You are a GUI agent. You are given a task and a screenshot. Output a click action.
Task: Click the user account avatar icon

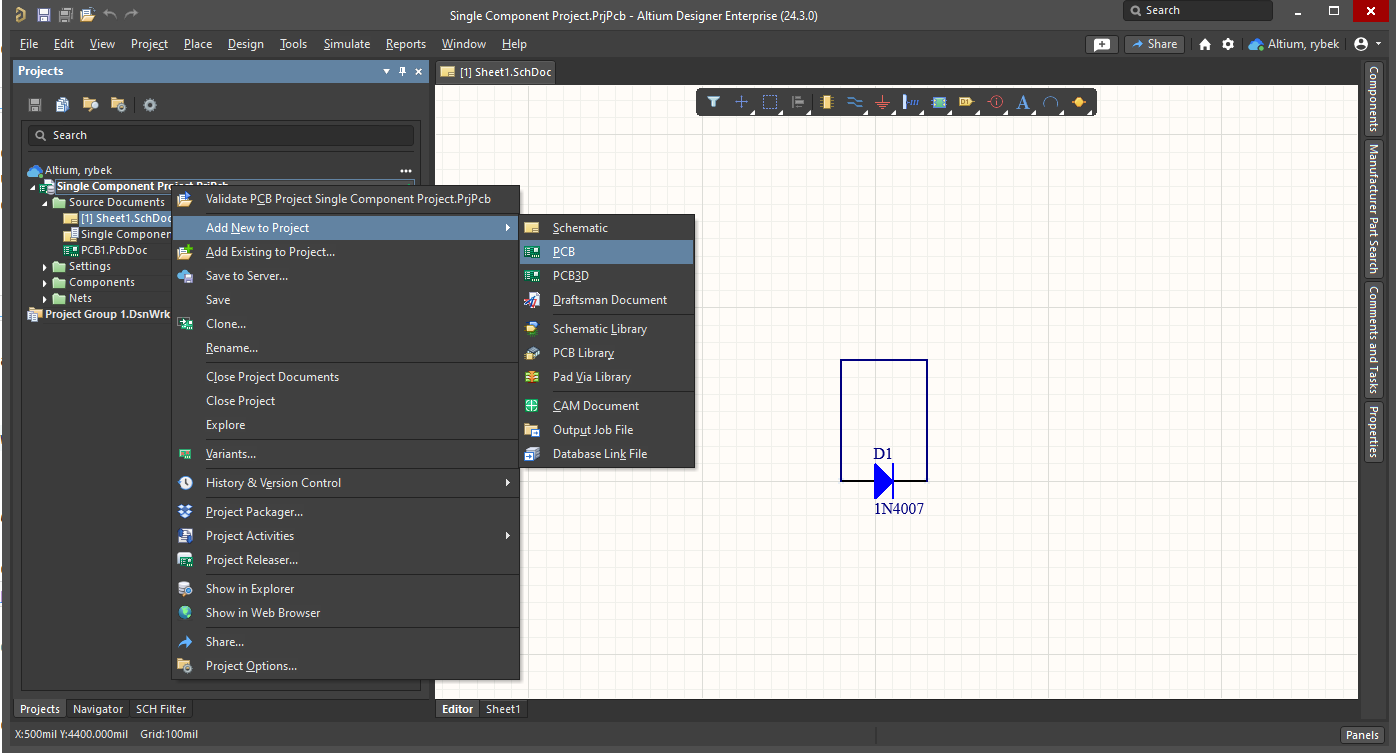click(x=1361, y=44)
